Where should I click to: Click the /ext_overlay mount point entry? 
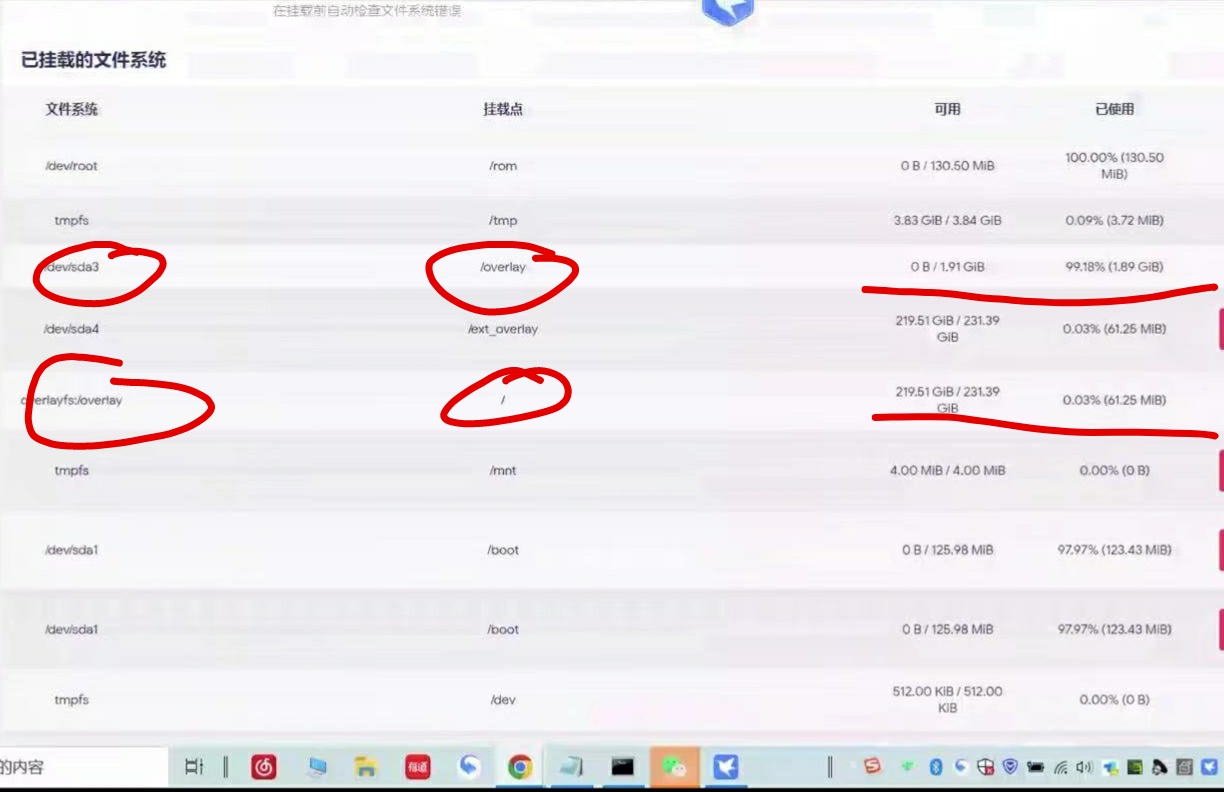503,329
